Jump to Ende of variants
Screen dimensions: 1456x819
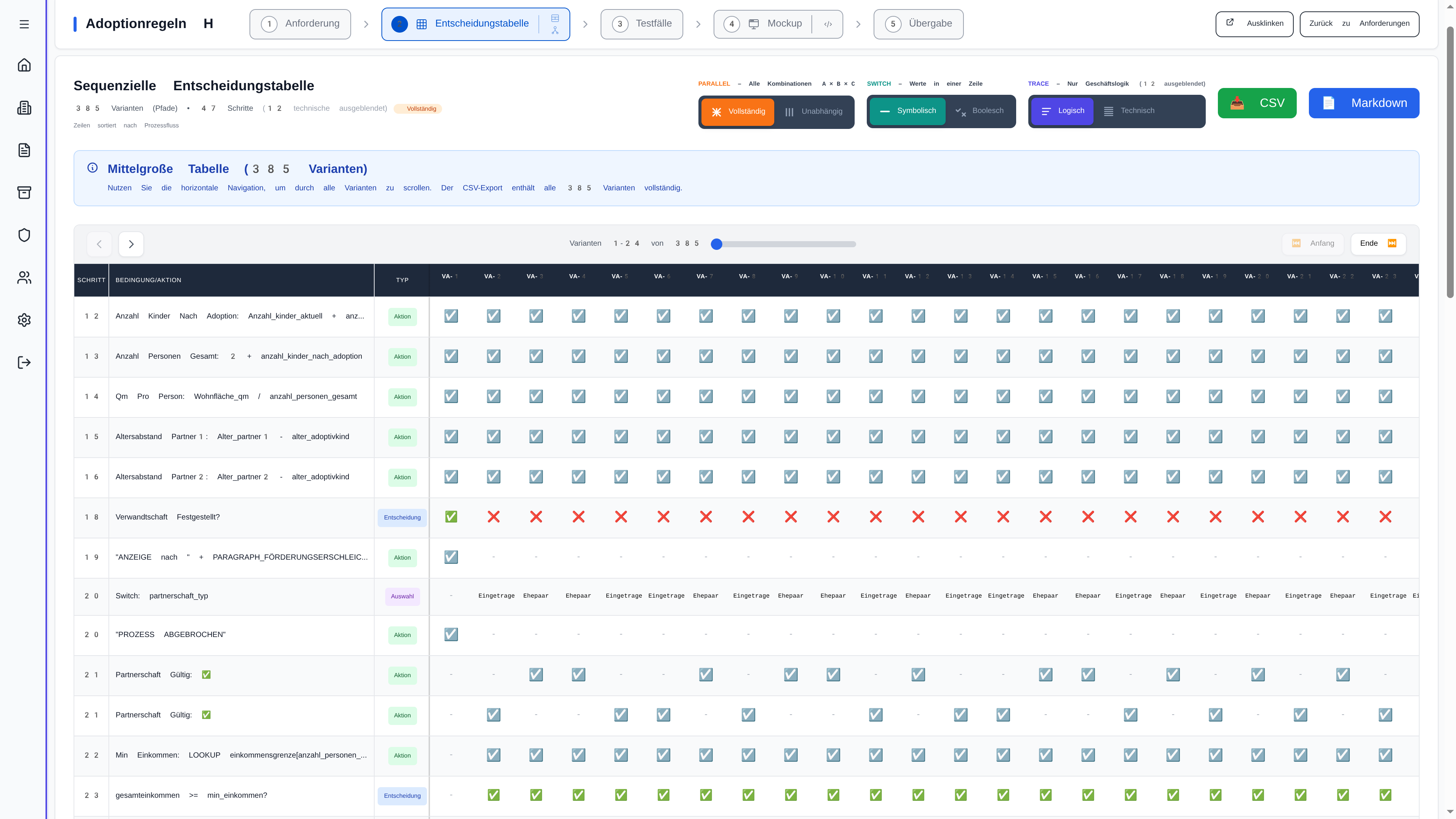1378,243
